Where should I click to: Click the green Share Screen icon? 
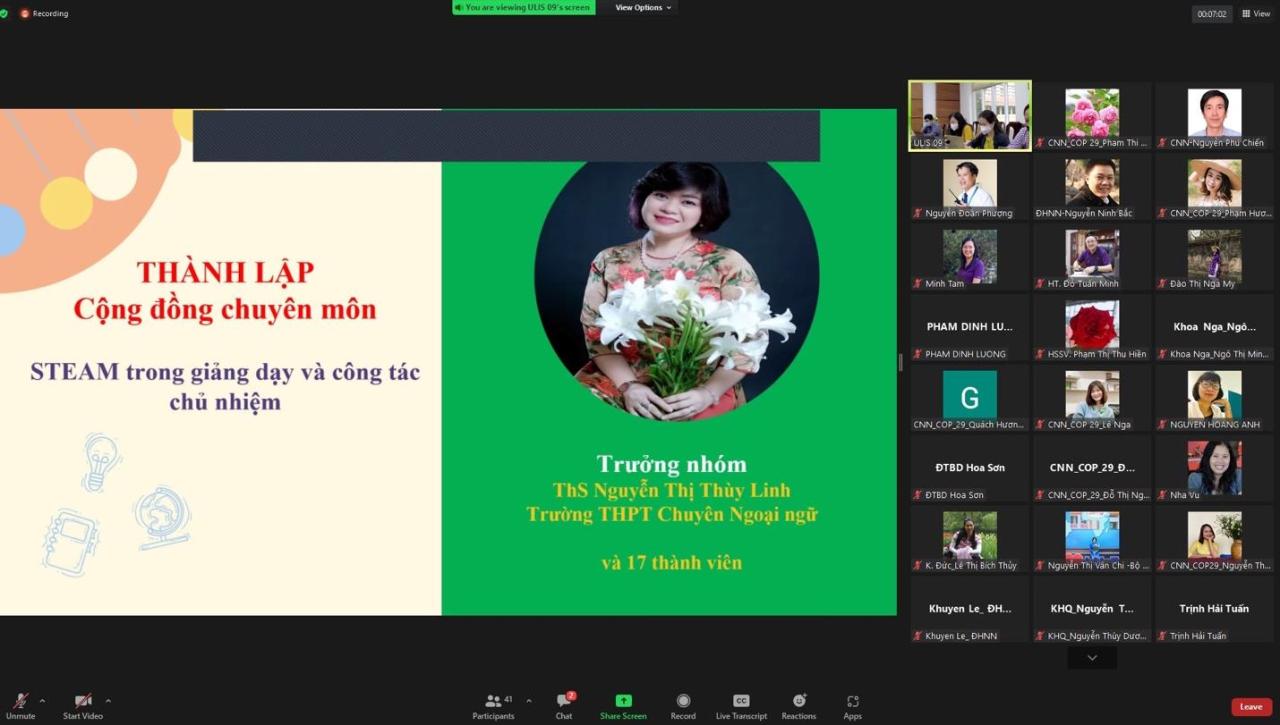coord(623,701)
